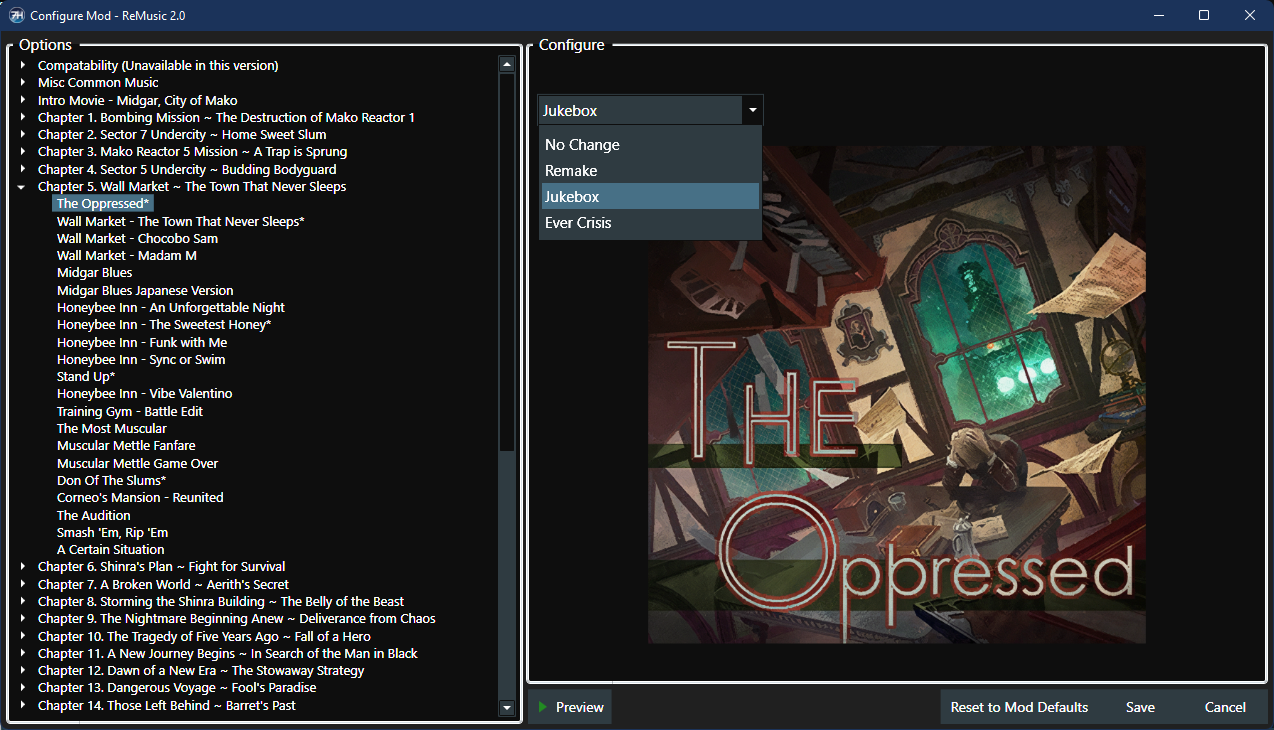This screenshot has height=730, width=1274.
Task: Minimize the Configure Mod window
Action: (1158, 15)
